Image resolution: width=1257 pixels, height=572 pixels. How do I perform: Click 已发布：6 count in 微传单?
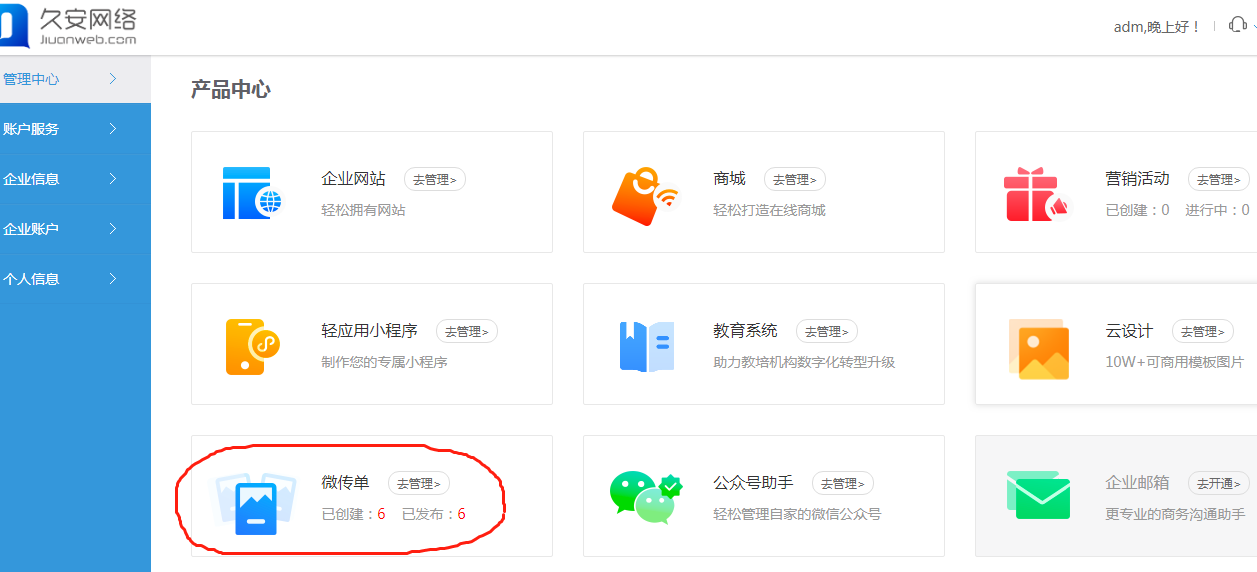[433, 514]
